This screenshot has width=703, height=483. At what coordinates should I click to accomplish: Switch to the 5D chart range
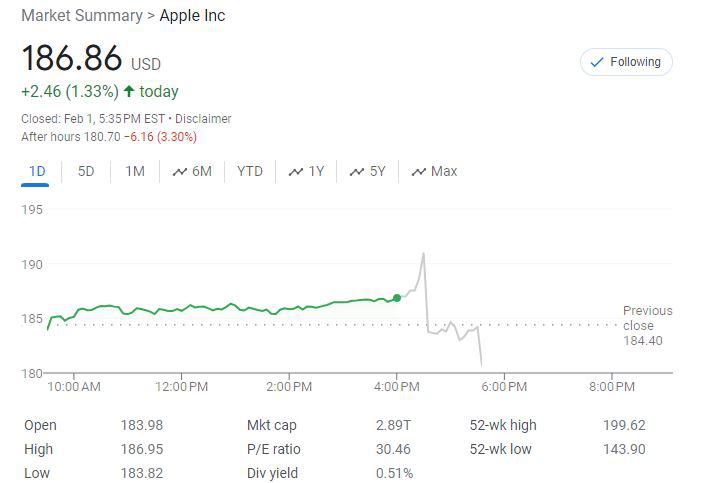pyautogui.click(x=86, y=171)
